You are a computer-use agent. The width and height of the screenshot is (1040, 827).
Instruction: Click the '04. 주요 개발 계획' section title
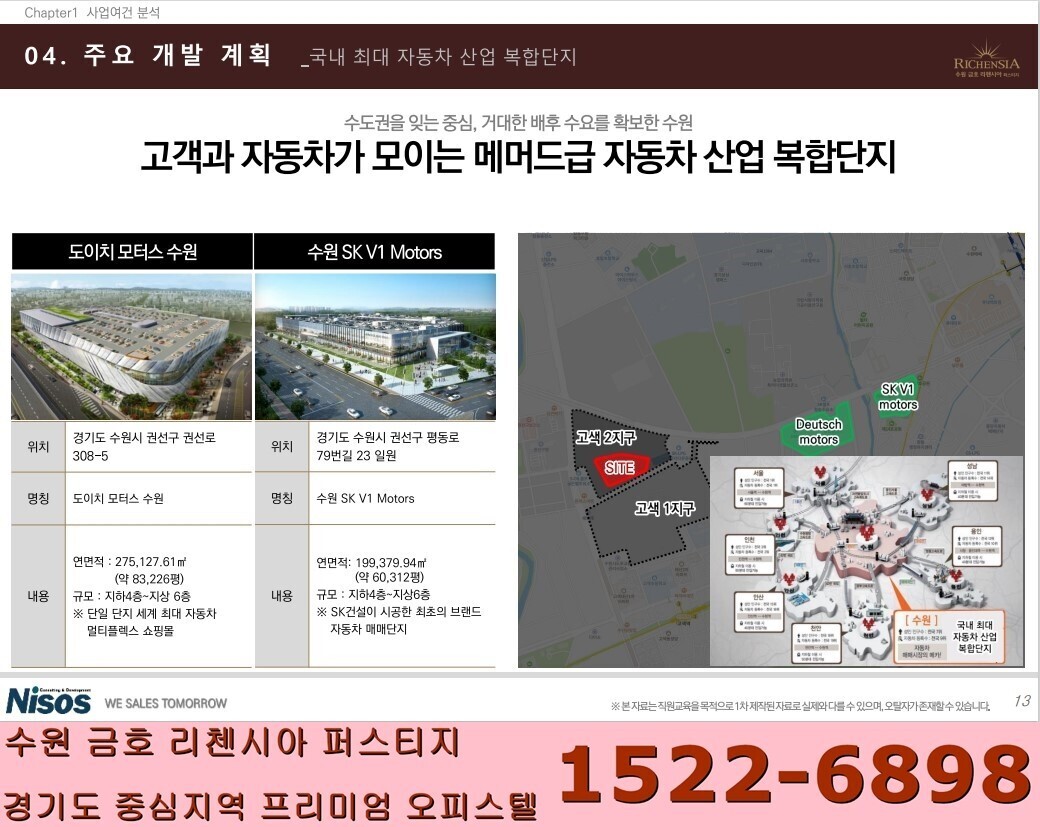pyautogui.click(x=147, y=55)
